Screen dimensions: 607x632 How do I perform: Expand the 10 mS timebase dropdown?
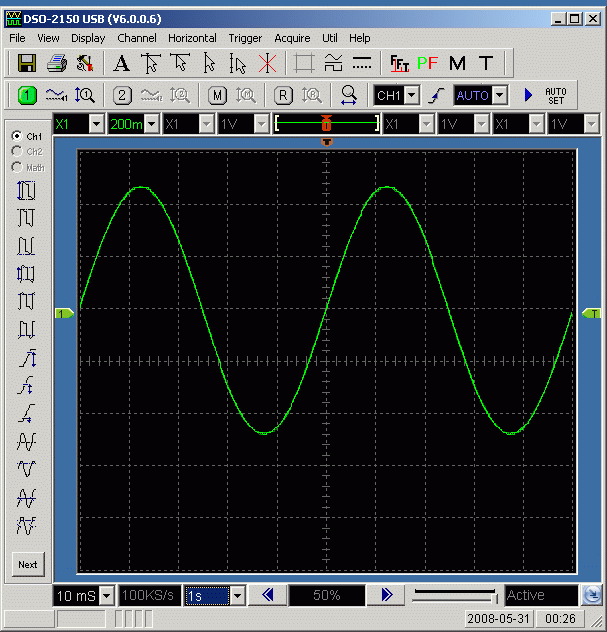[x=107, y=596]
